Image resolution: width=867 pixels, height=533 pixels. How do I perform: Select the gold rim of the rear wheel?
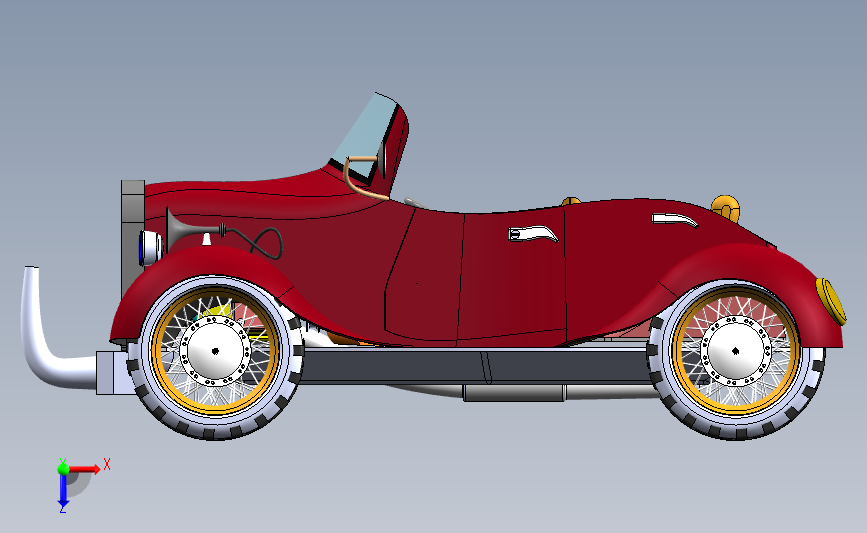(735, 409)
